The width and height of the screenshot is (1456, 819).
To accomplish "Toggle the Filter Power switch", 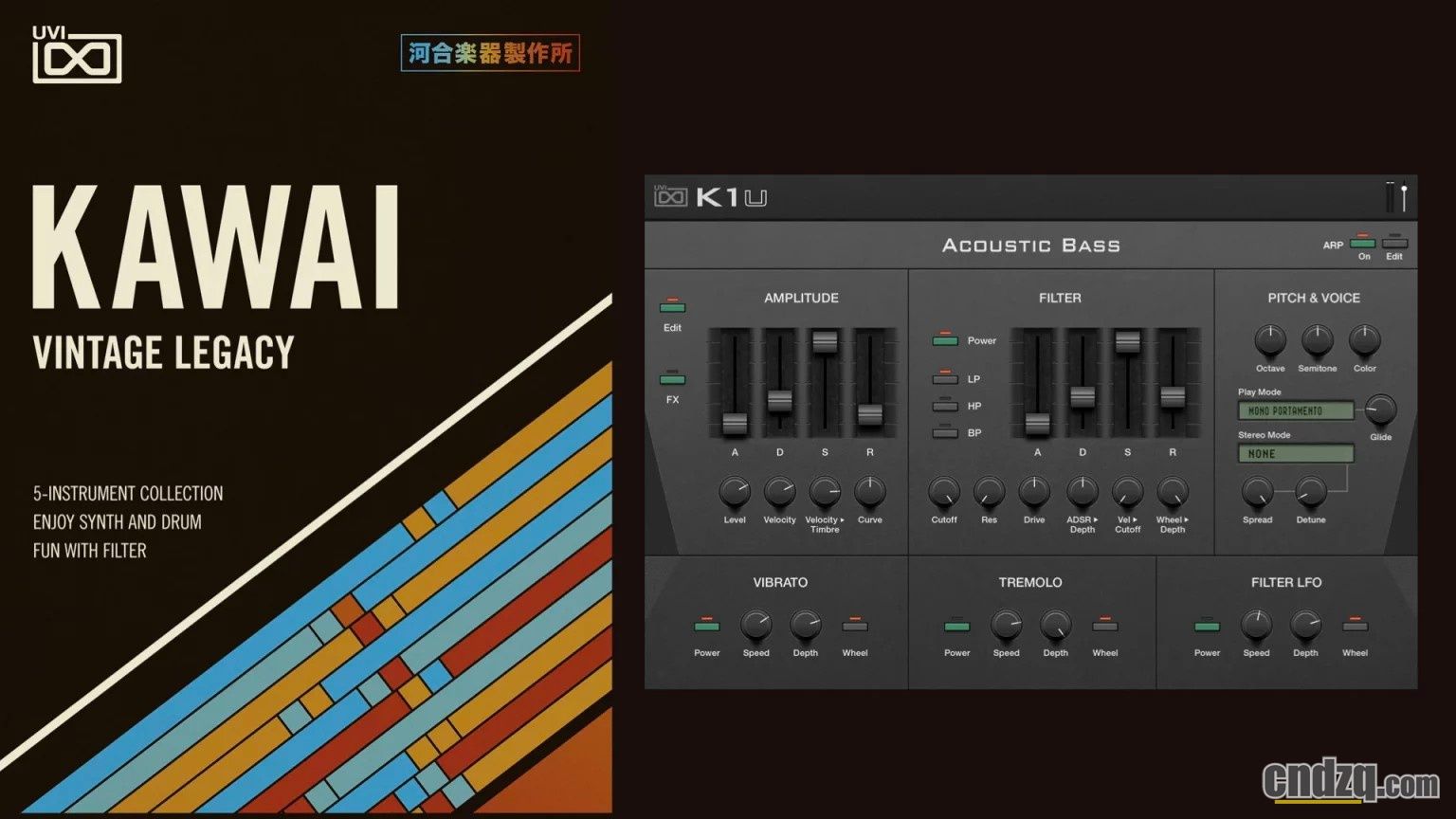I will (x=945, y=340).
